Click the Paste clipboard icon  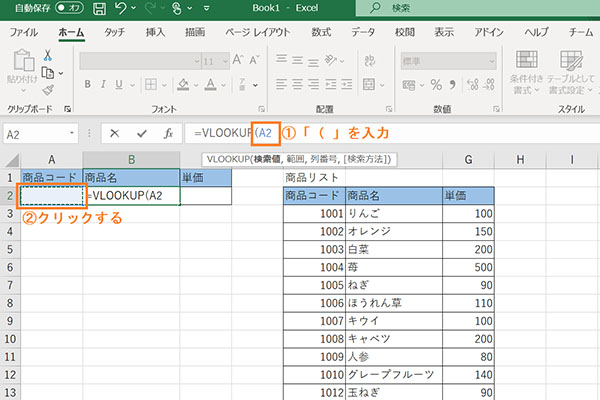point(24,60)
